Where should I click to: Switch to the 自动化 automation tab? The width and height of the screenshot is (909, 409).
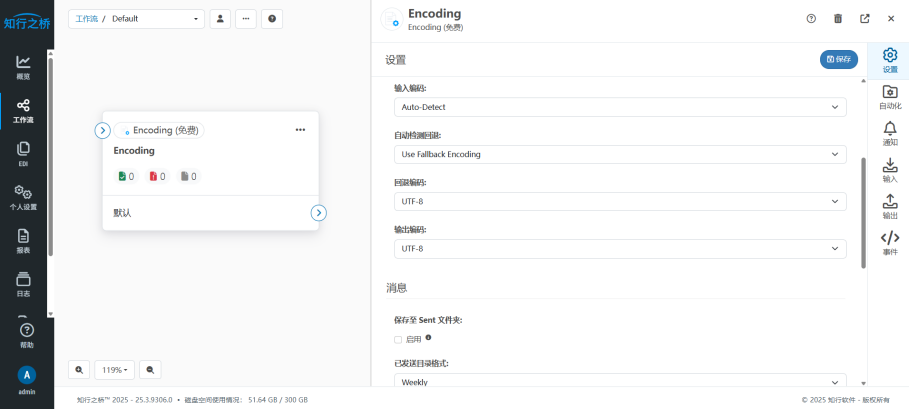(x=889, y=97)
